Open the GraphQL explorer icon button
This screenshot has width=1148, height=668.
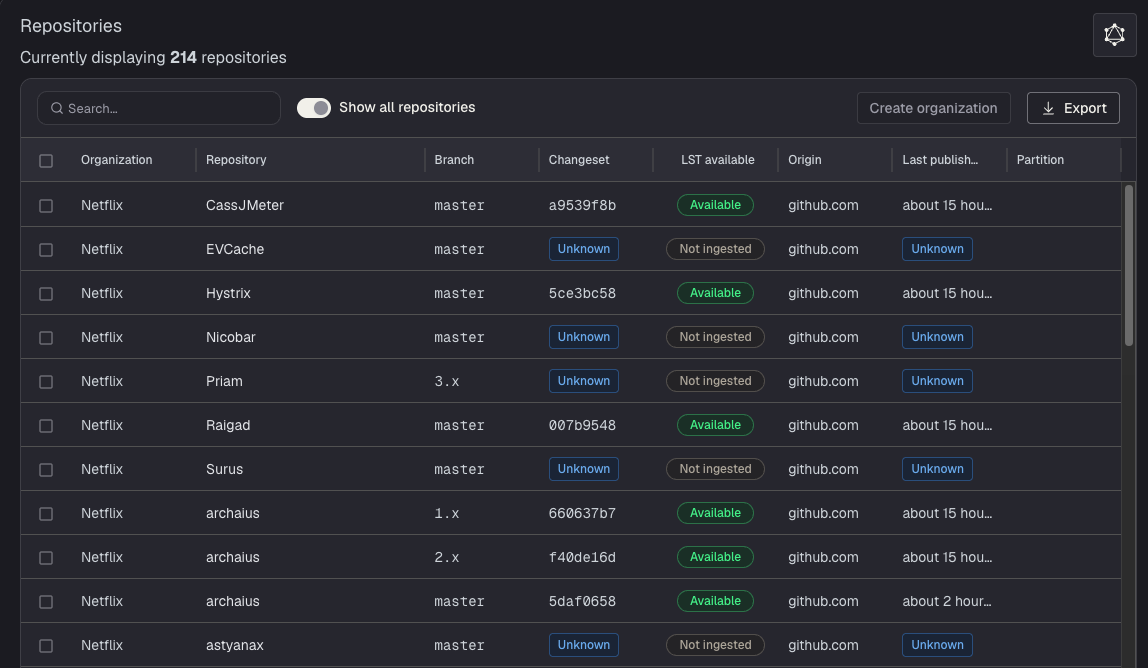[x=1114, y=35]
